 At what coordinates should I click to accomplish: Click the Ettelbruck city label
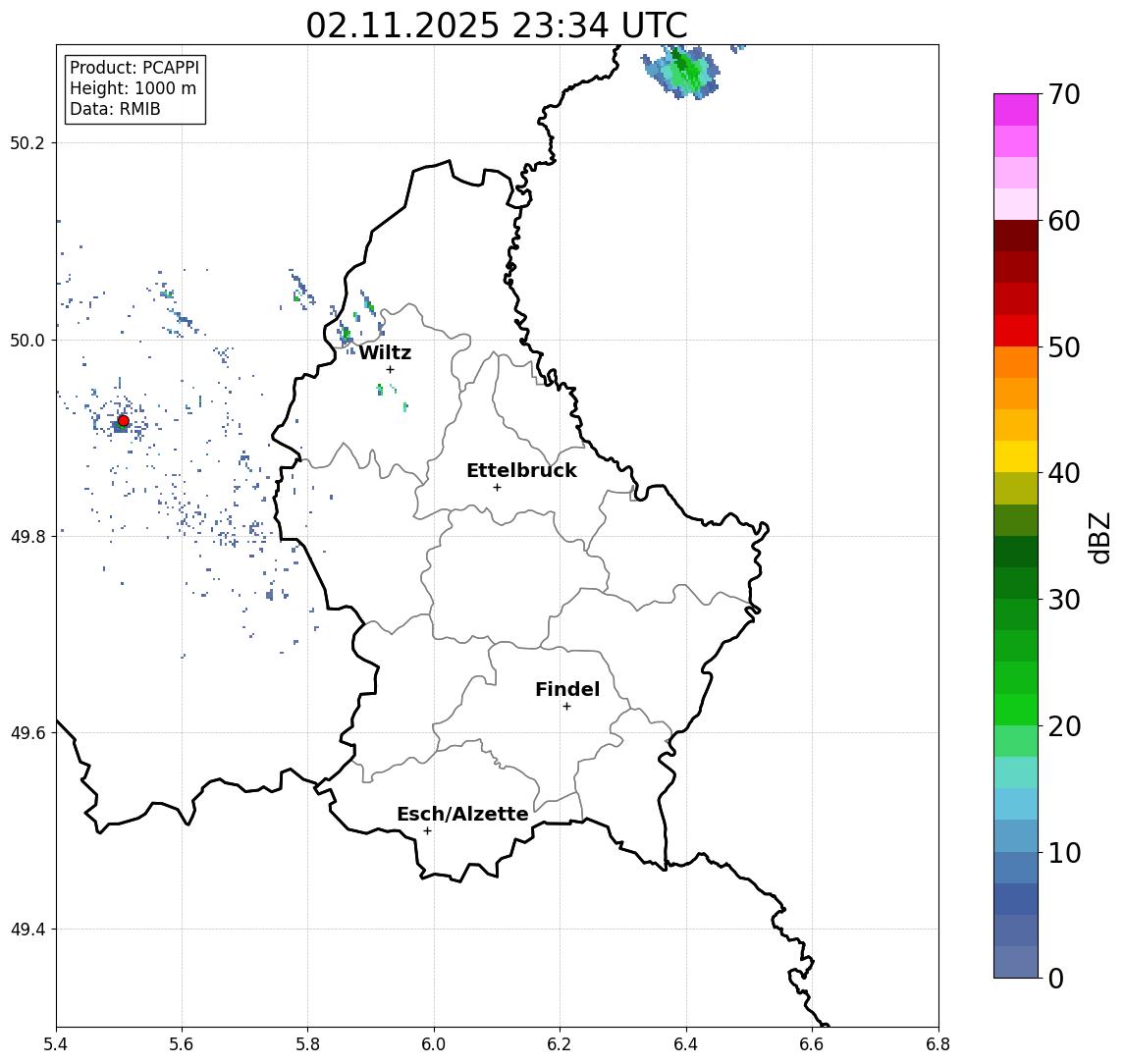(x=521, y=470)
